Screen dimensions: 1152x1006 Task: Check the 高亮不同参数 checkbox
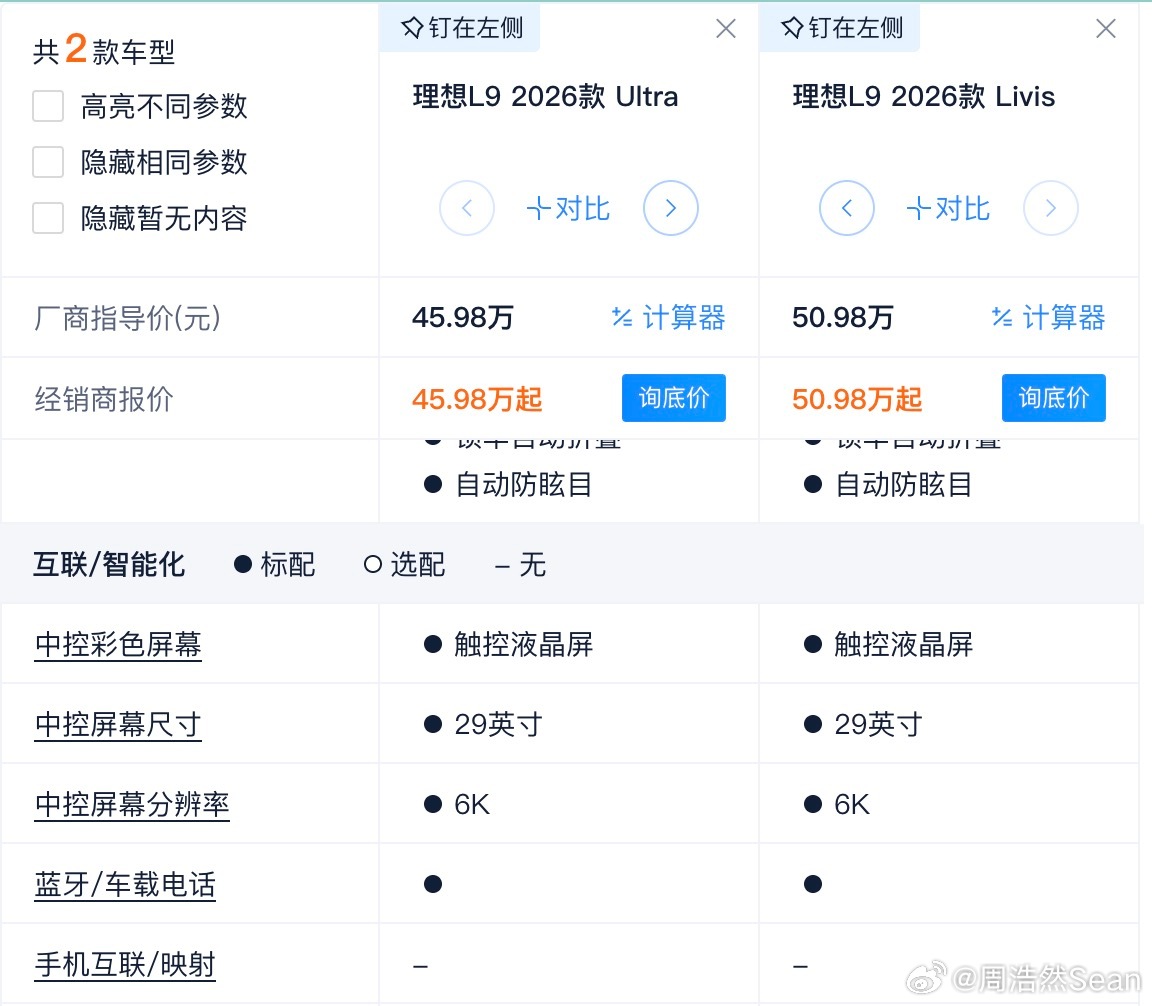coord(48,106)
